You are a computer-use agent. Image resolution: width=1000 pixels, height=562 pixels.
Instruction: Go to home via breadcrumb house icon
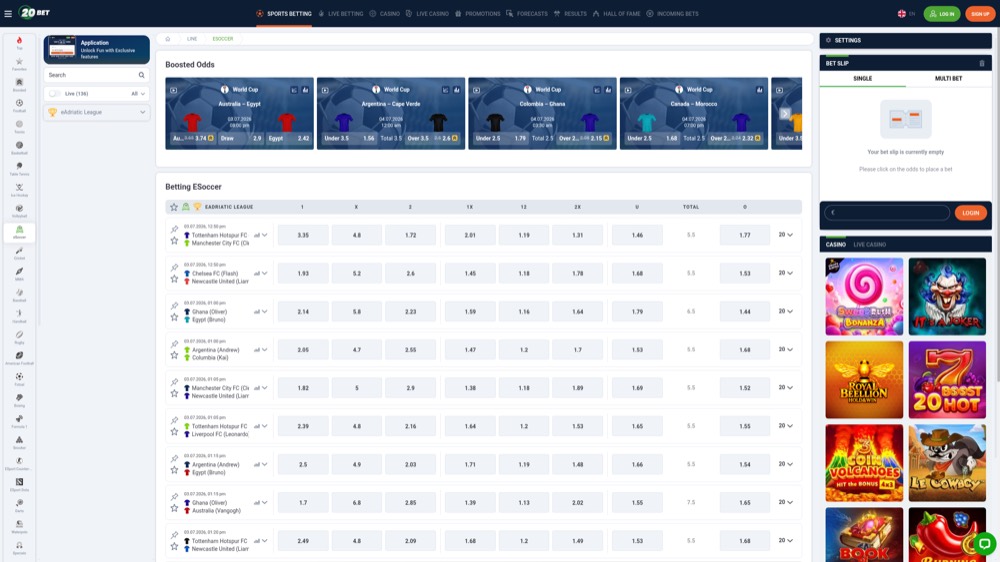[168, 39]
